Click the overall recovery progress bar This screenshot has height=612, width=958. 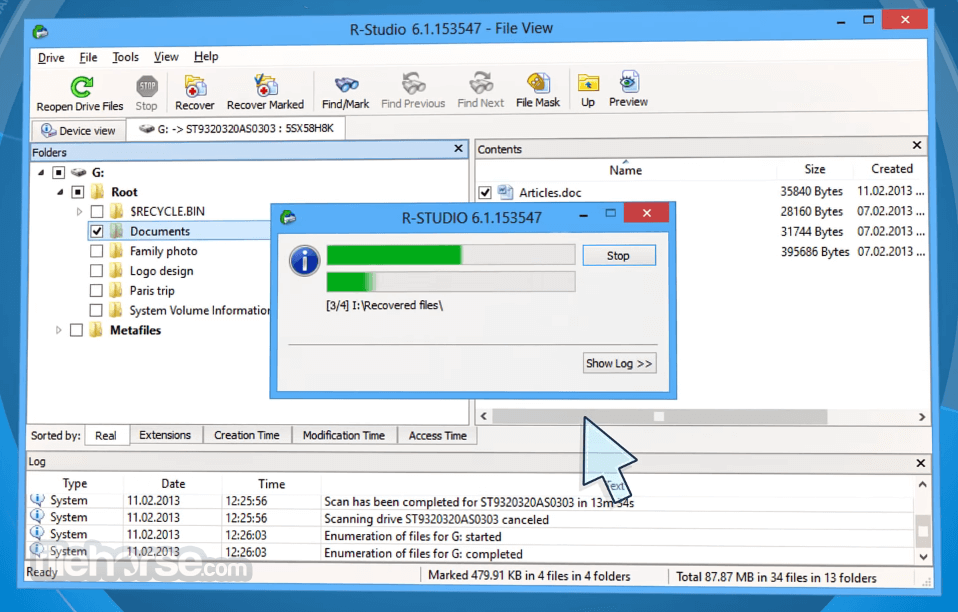click(x=451, y=255)
